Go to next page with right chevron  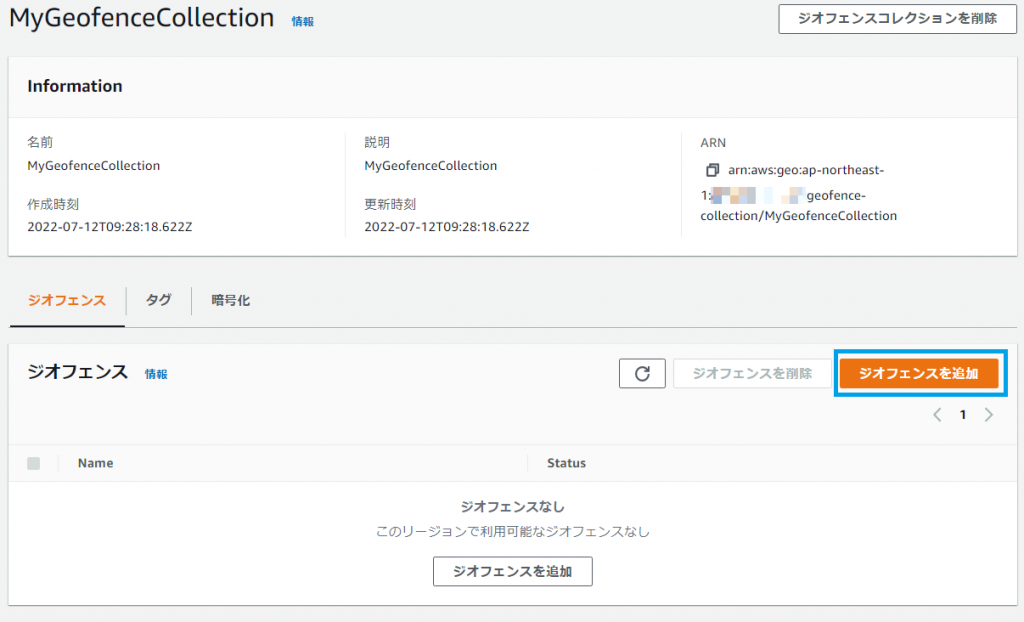(989, 415)
